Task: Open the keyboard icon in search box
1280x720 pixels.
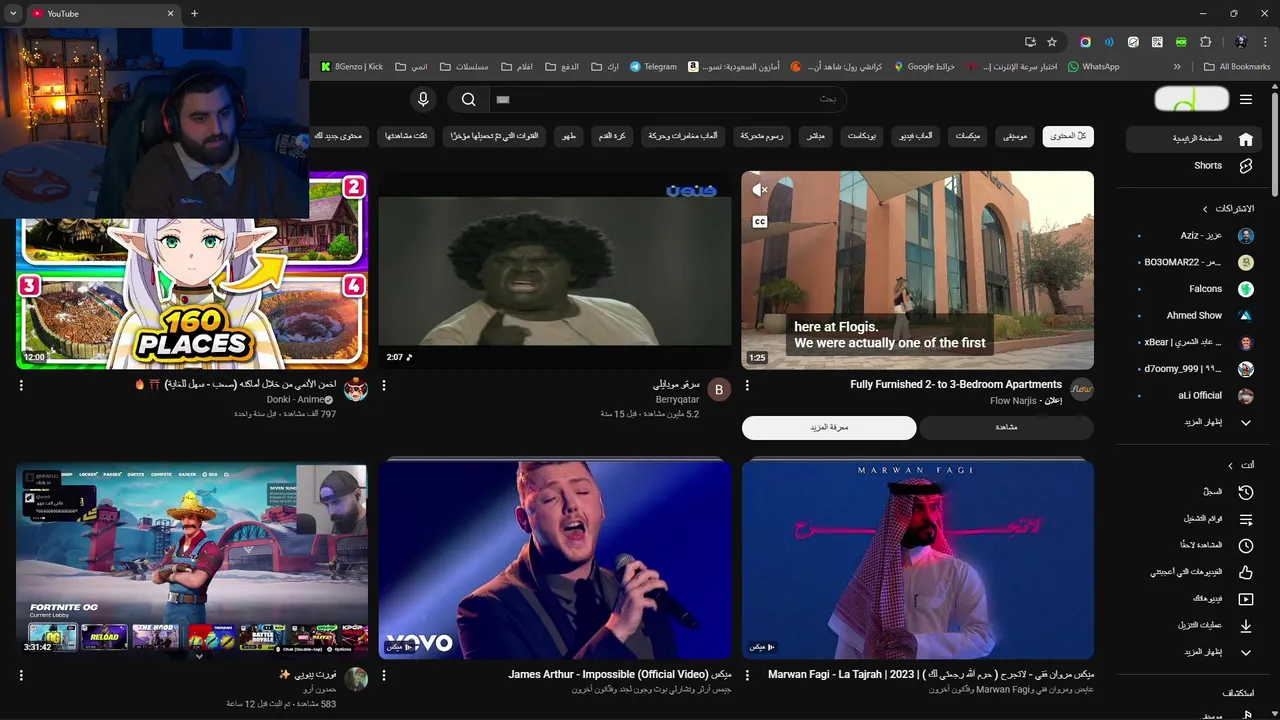Action: click(x=503, y=99)
